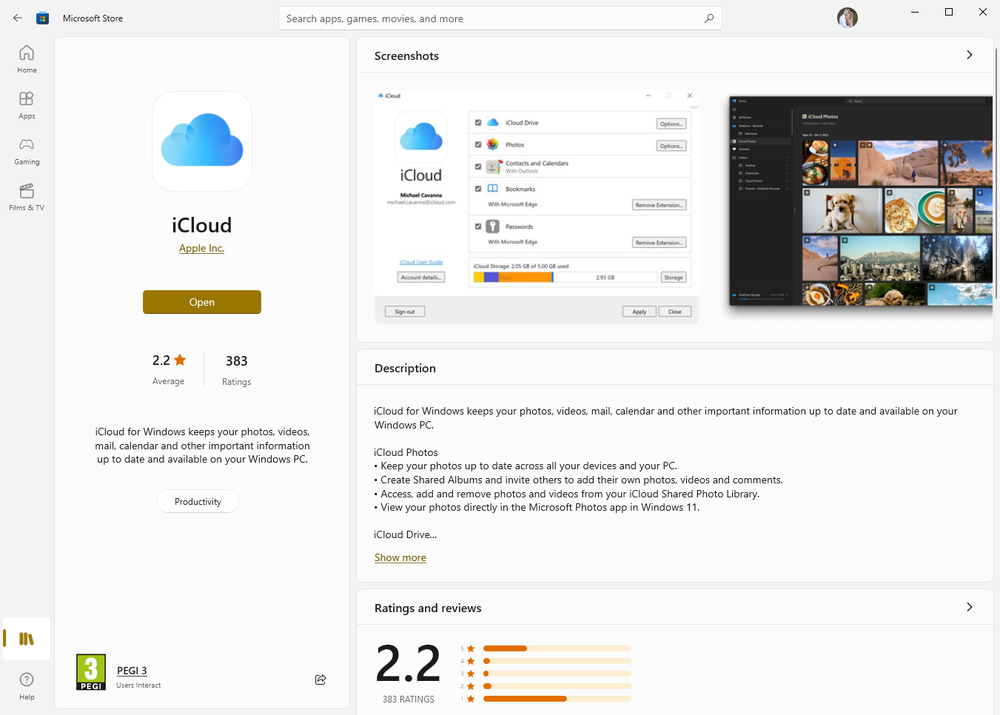Click the search magnifier icon
Viewport: 1000px width, 715px height.
click(709, 18)
